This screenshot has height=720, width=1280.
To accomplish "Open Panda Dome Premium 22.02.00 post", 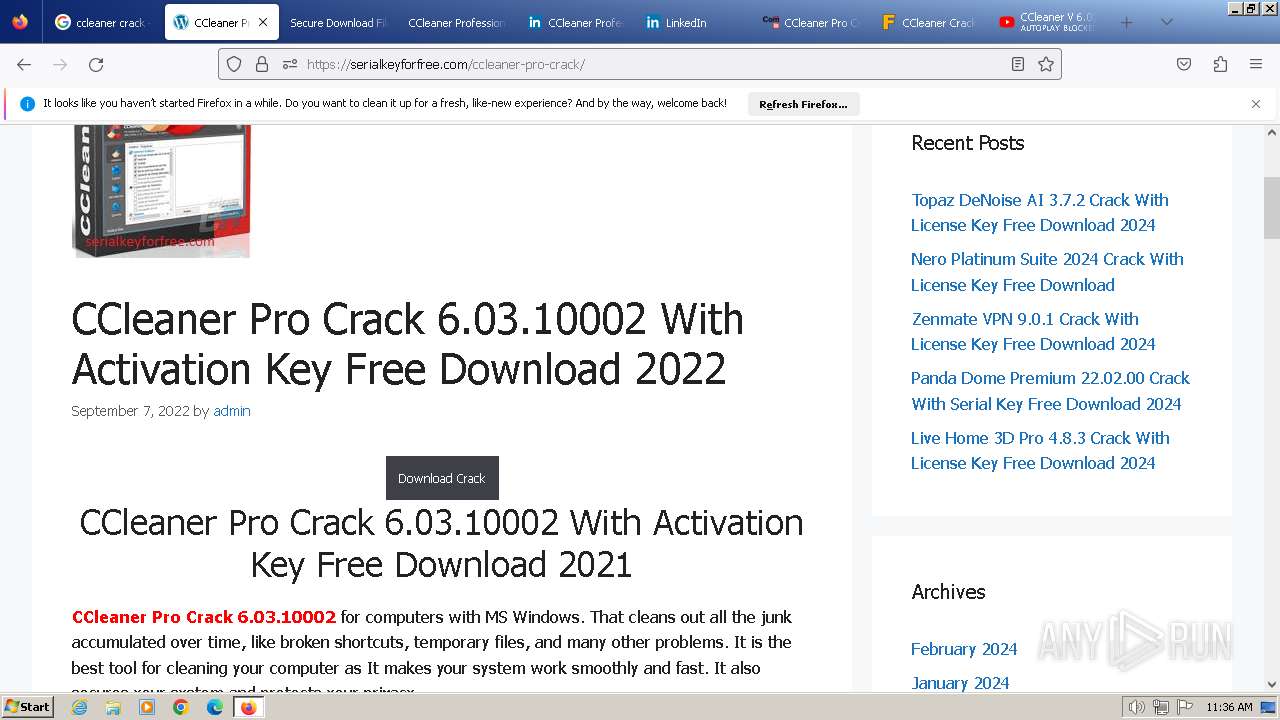I will click(1050, 391).
